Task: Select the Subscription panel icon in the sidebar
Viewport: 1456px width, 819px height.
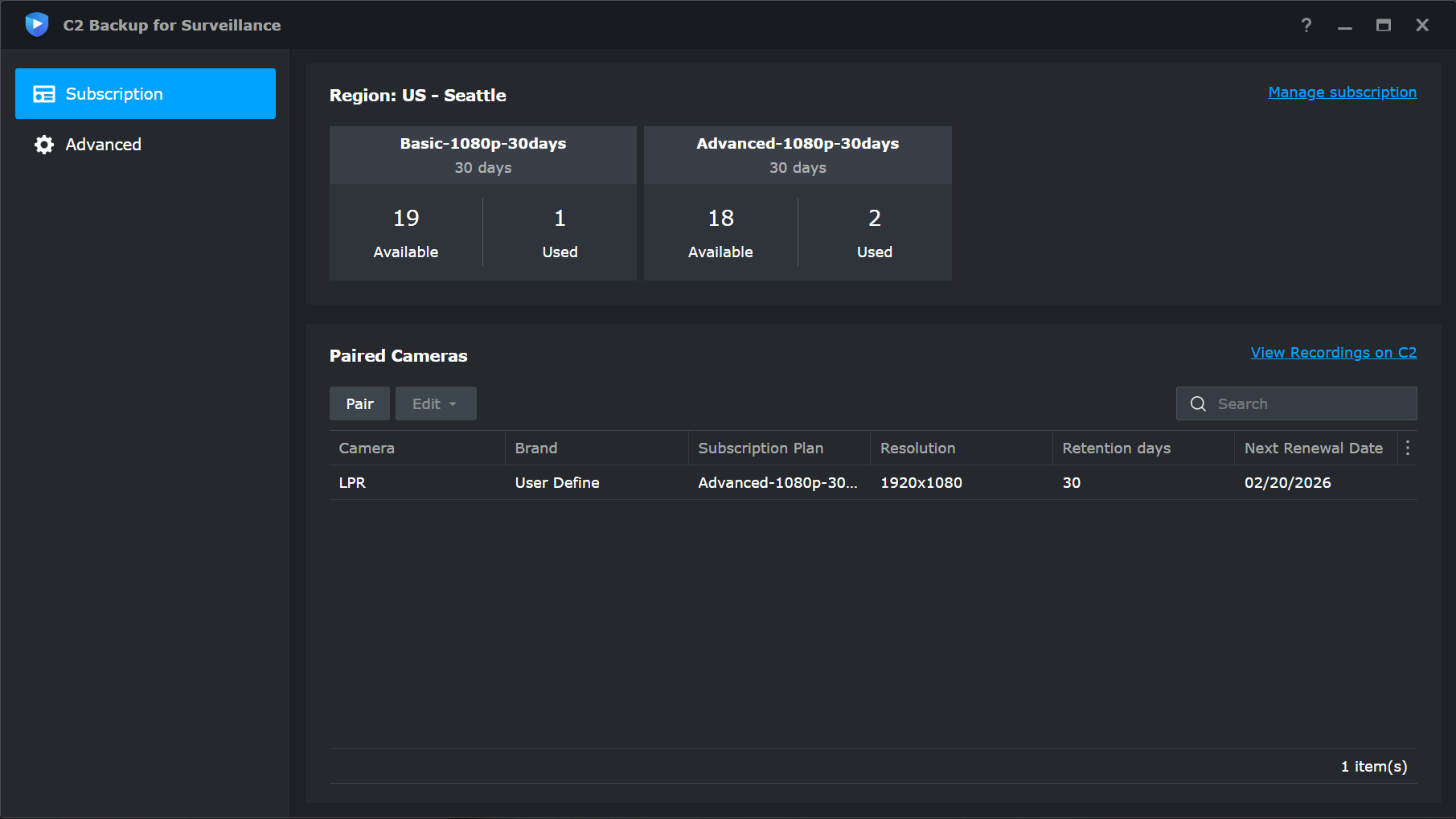Action: 45,93
